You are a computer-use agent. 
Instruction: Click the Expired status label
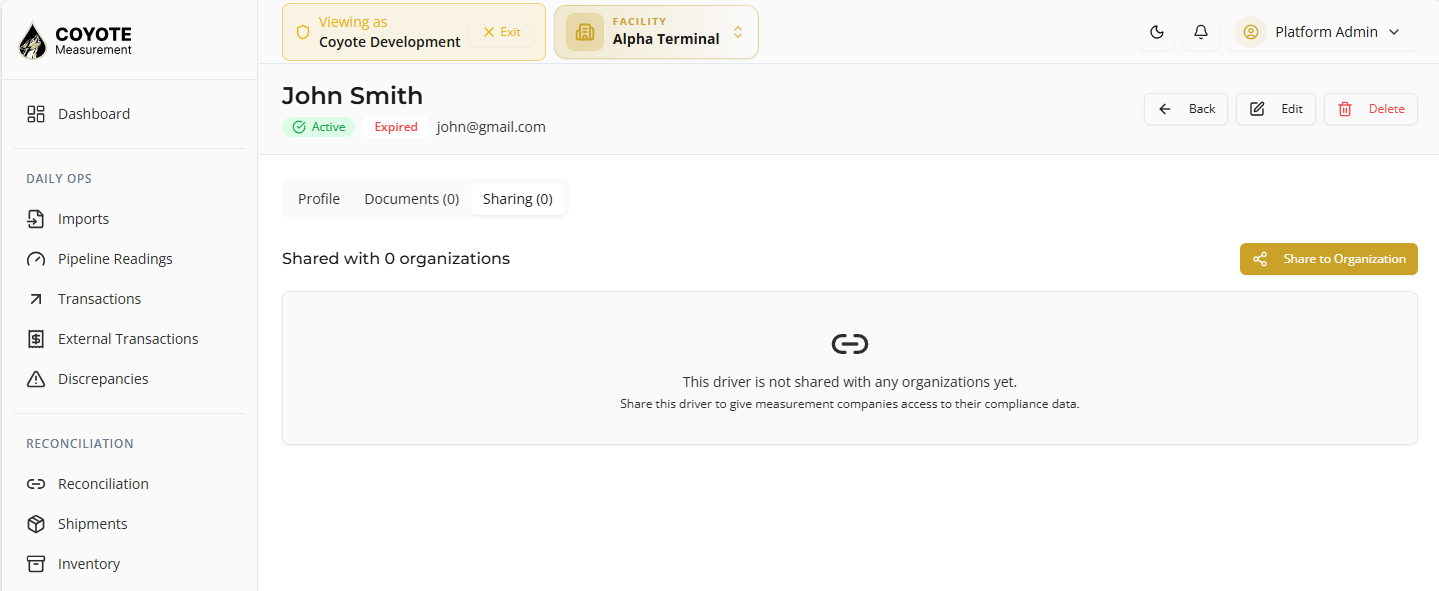[x=396, y=127]
